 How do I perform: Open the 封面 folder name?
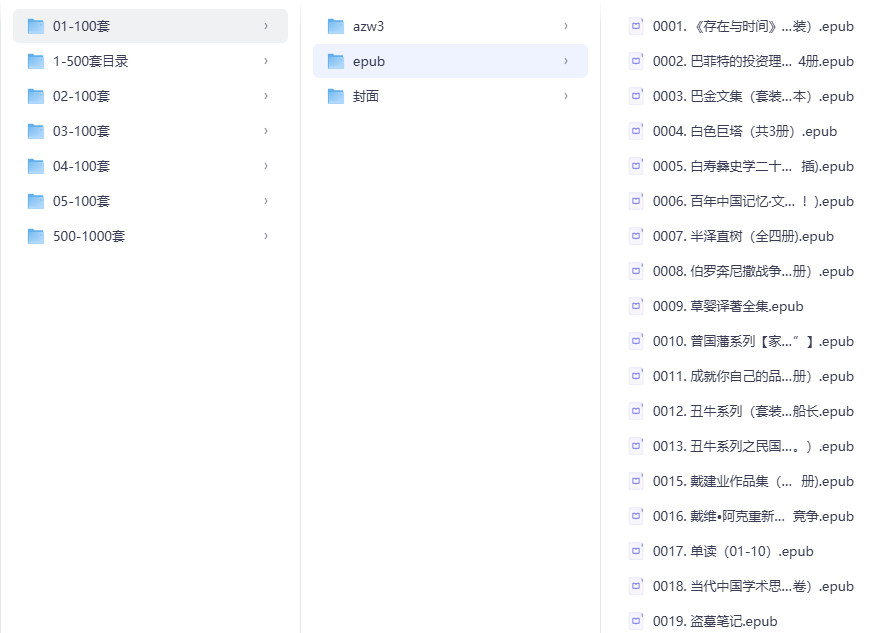coord(366,96)
